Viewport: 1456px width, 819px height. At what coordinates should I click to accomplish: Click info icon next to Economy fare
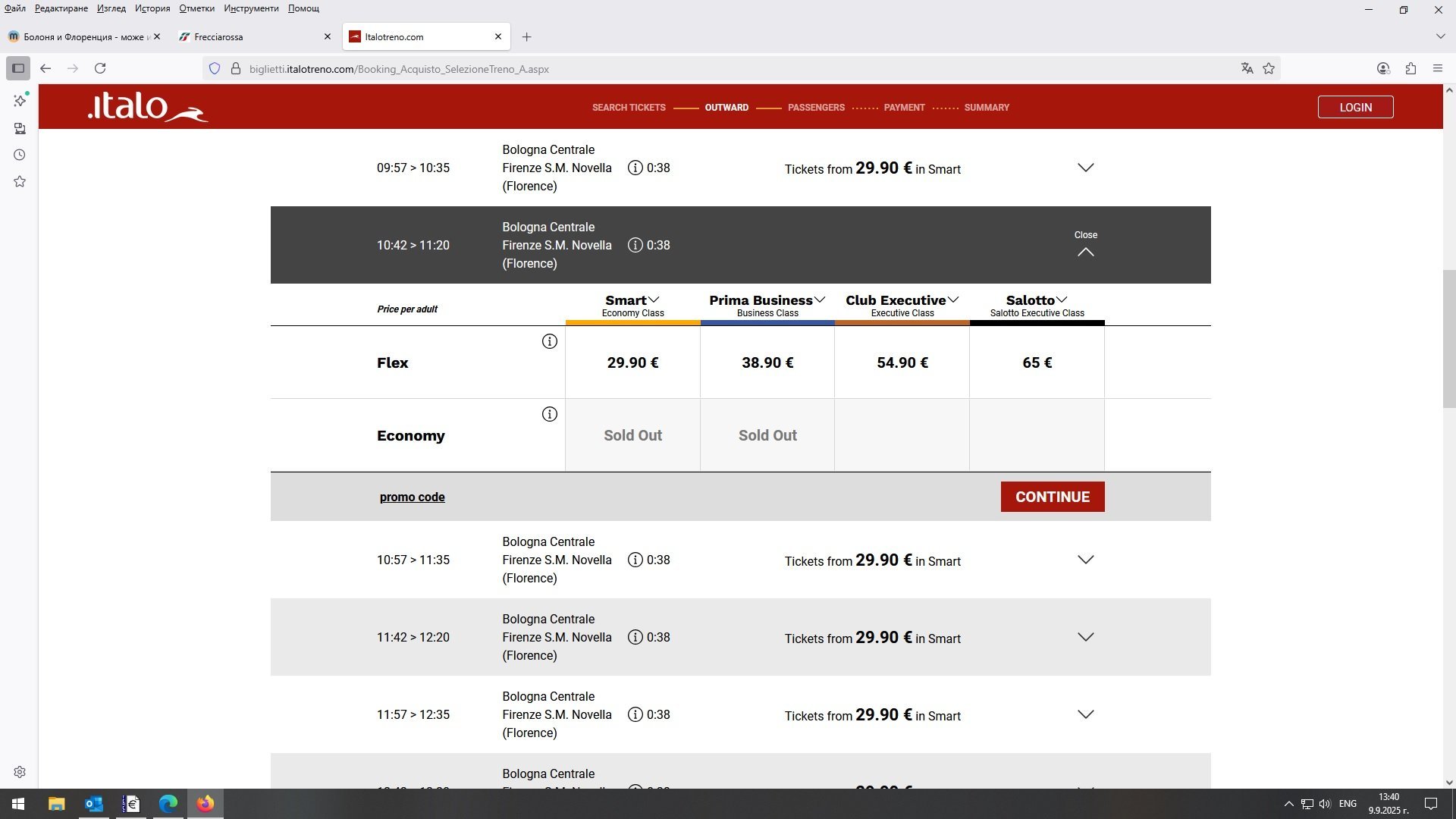pyautogui.click(x=549, y=414)
